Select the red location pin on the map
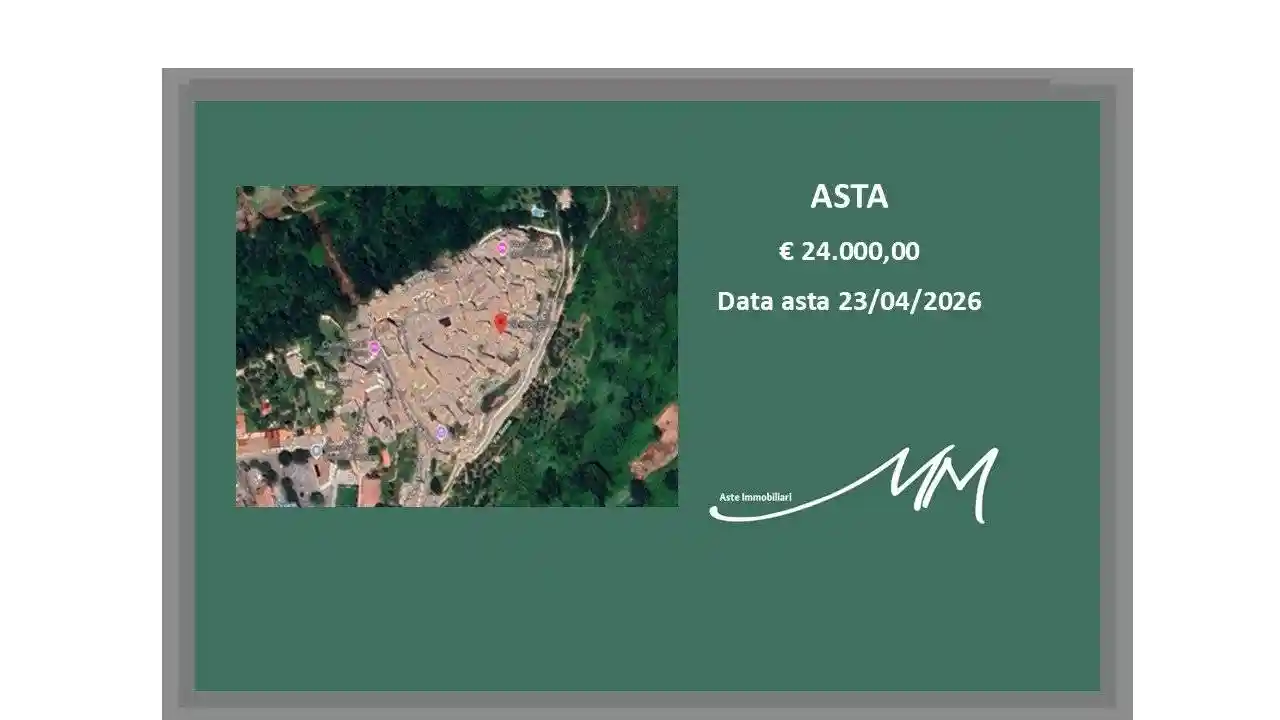This screenshot has height=720, width=1280. coord(500,320)
